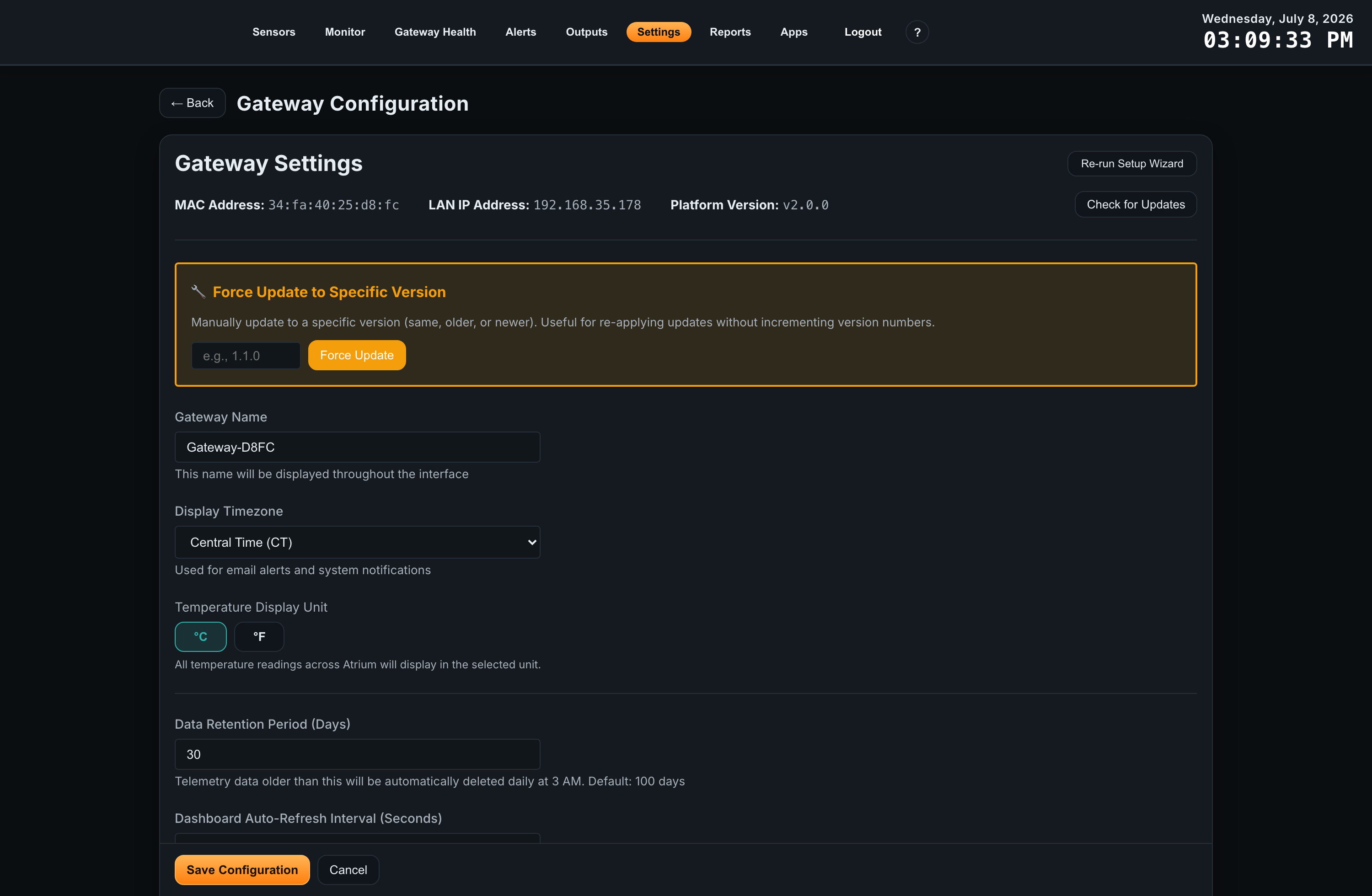Click the 03:09:33 PM clock display
Viewport: 1372px width, 896px height.
[1278, 40]
